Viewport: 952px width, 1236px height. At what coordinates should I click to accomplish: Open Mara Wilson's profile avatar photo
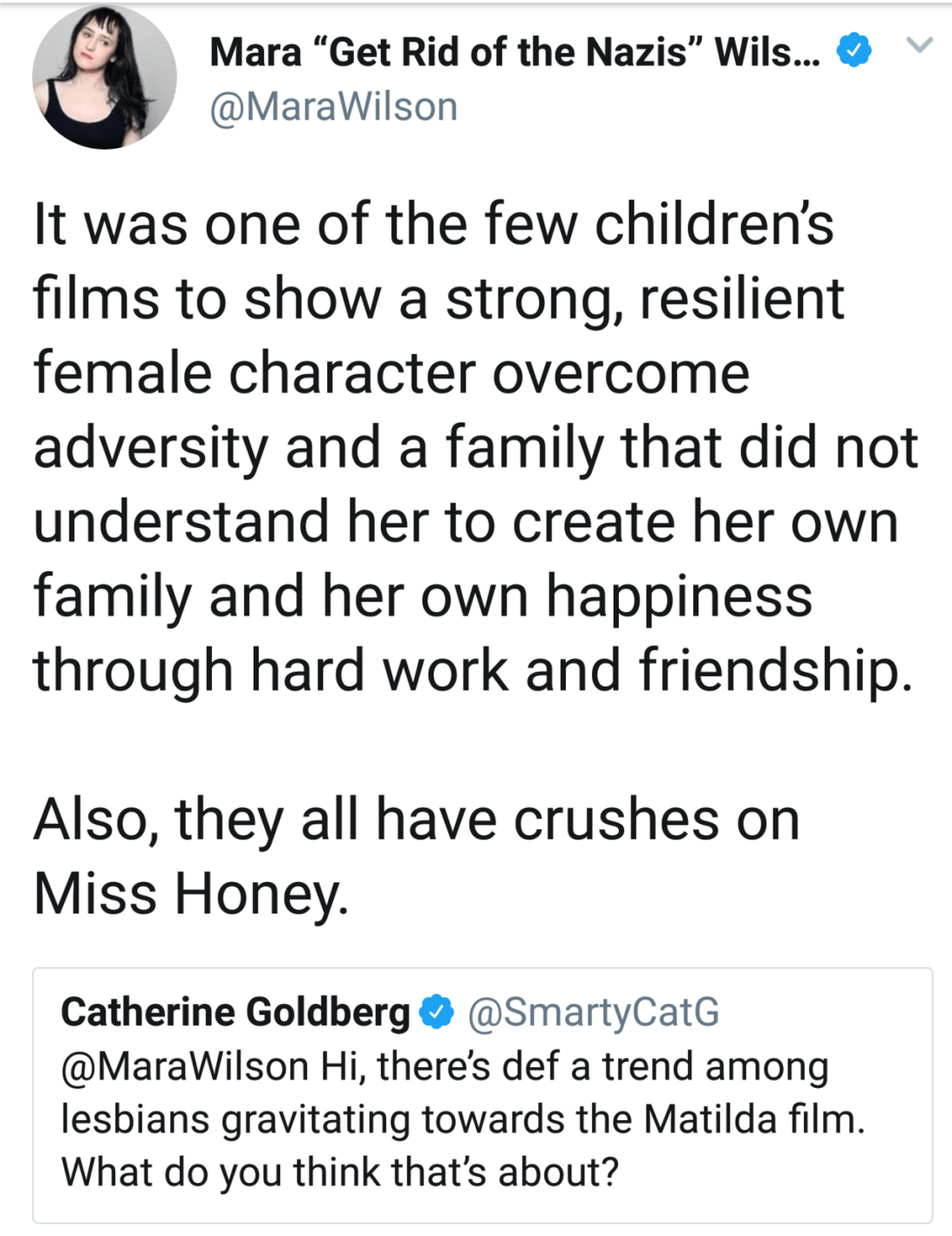click(104, 77)
